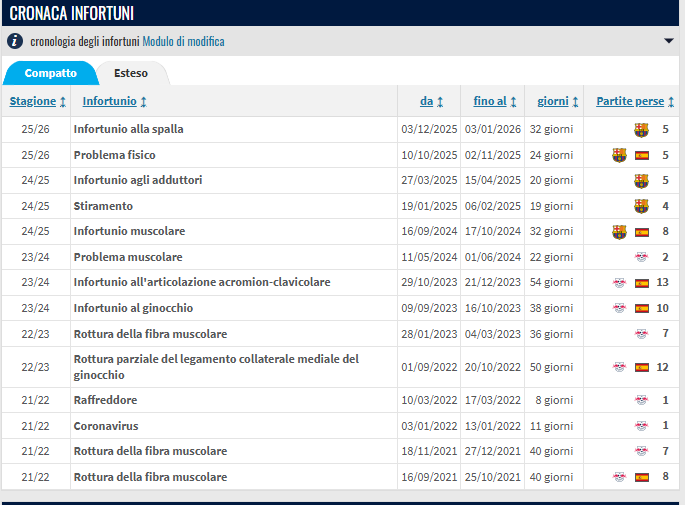Click Barcelona crest in Infortunio alla spalla row
This screenshot has height=505, width=685.
641,130
